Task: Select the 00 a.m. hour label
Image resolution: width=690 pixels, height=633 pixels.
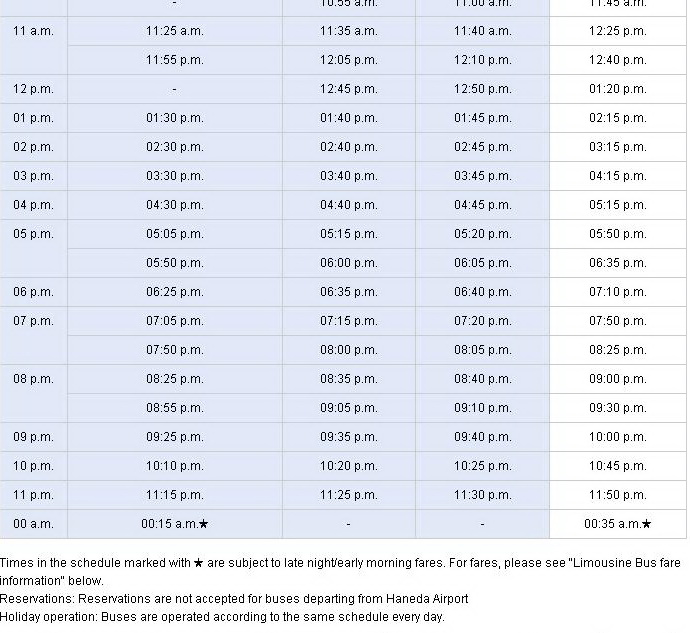Action: click(x=33, y=524)
